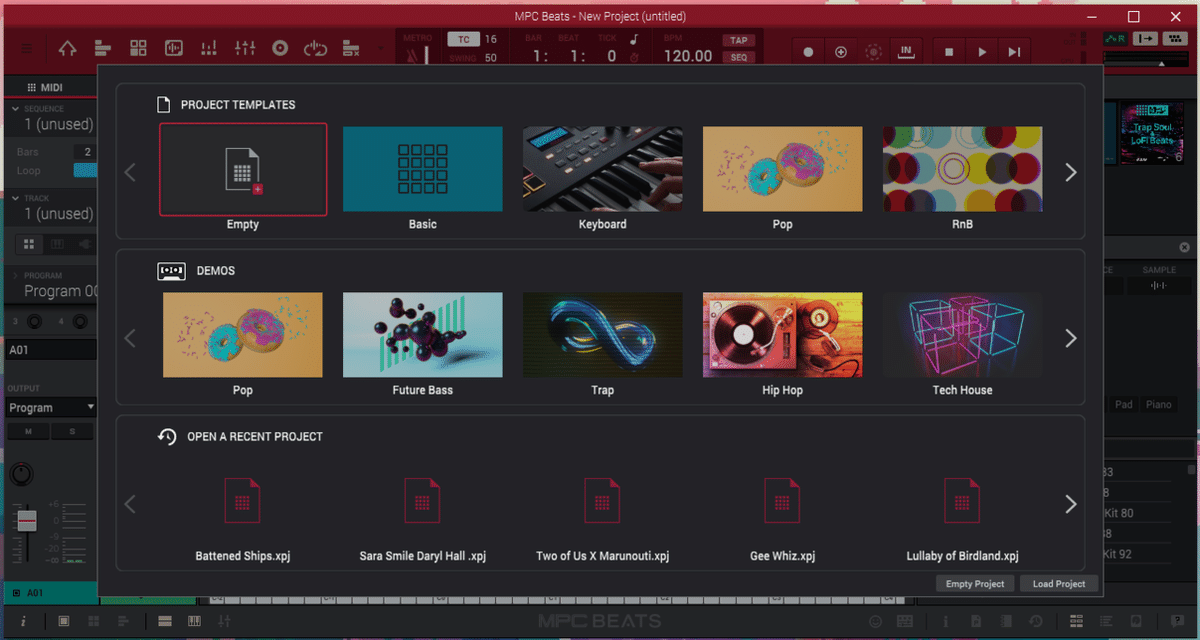Show previous project templates with left arrow
This screenshot has height=640, width=1200.
click(130, 172)
